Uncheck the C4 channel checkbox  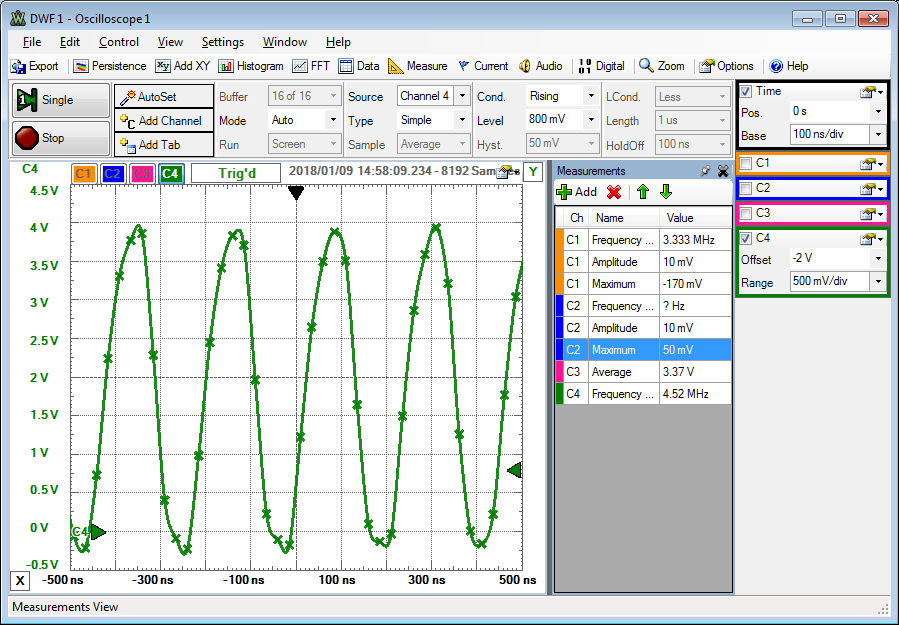746,238
